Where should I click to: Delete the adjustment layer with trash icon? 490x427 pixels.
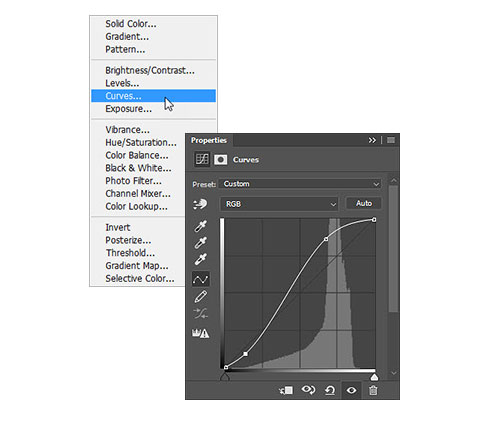(373, 390)
